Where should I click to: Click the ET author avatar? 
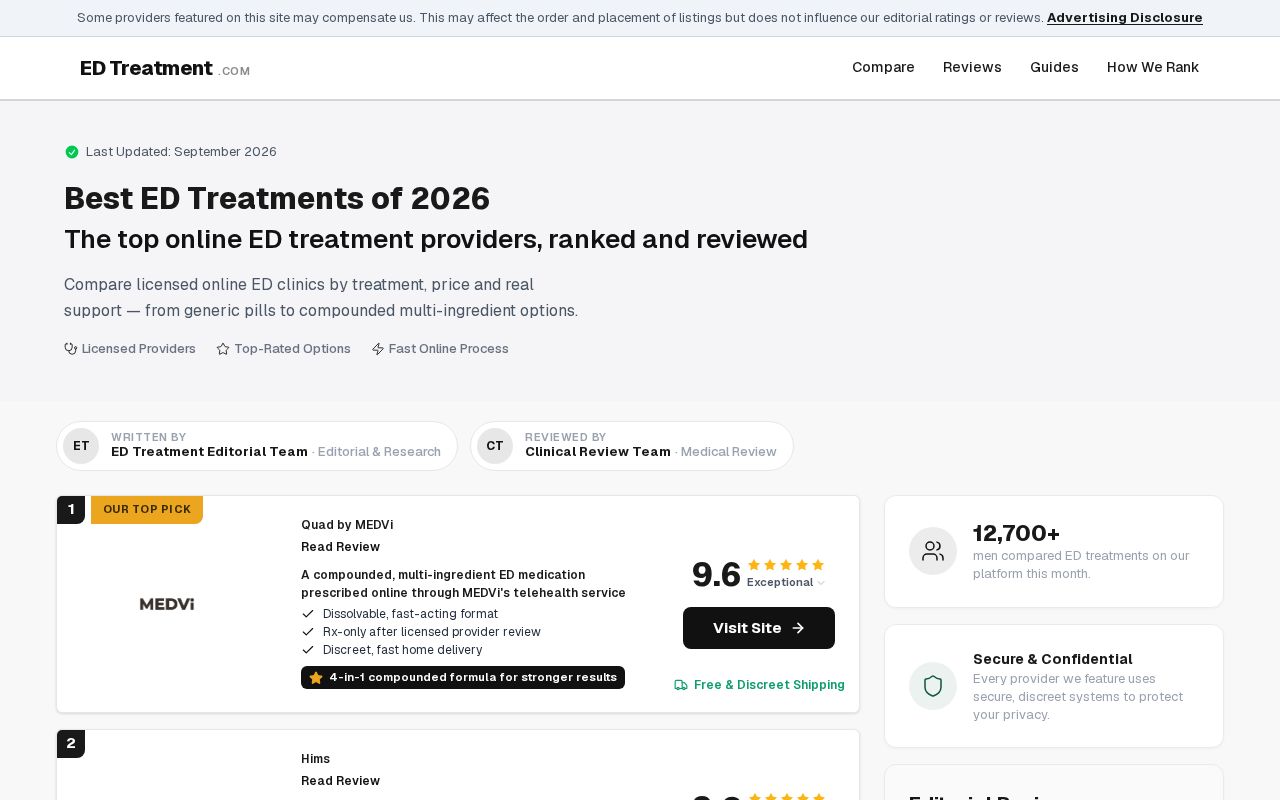(x=81, y=446)
